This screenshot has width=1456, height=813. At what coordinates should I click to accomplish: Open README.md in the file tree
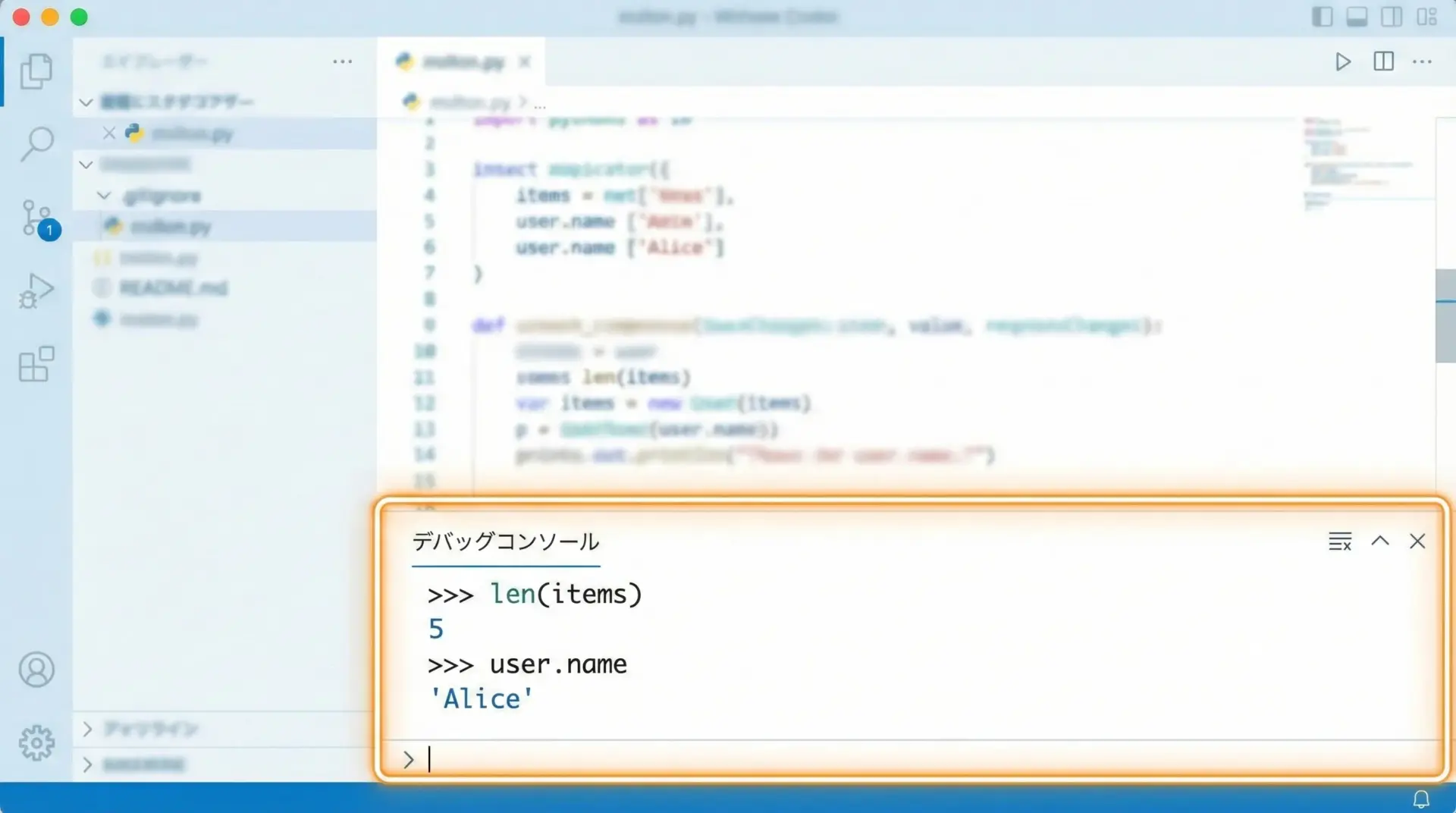click(173, 287)
